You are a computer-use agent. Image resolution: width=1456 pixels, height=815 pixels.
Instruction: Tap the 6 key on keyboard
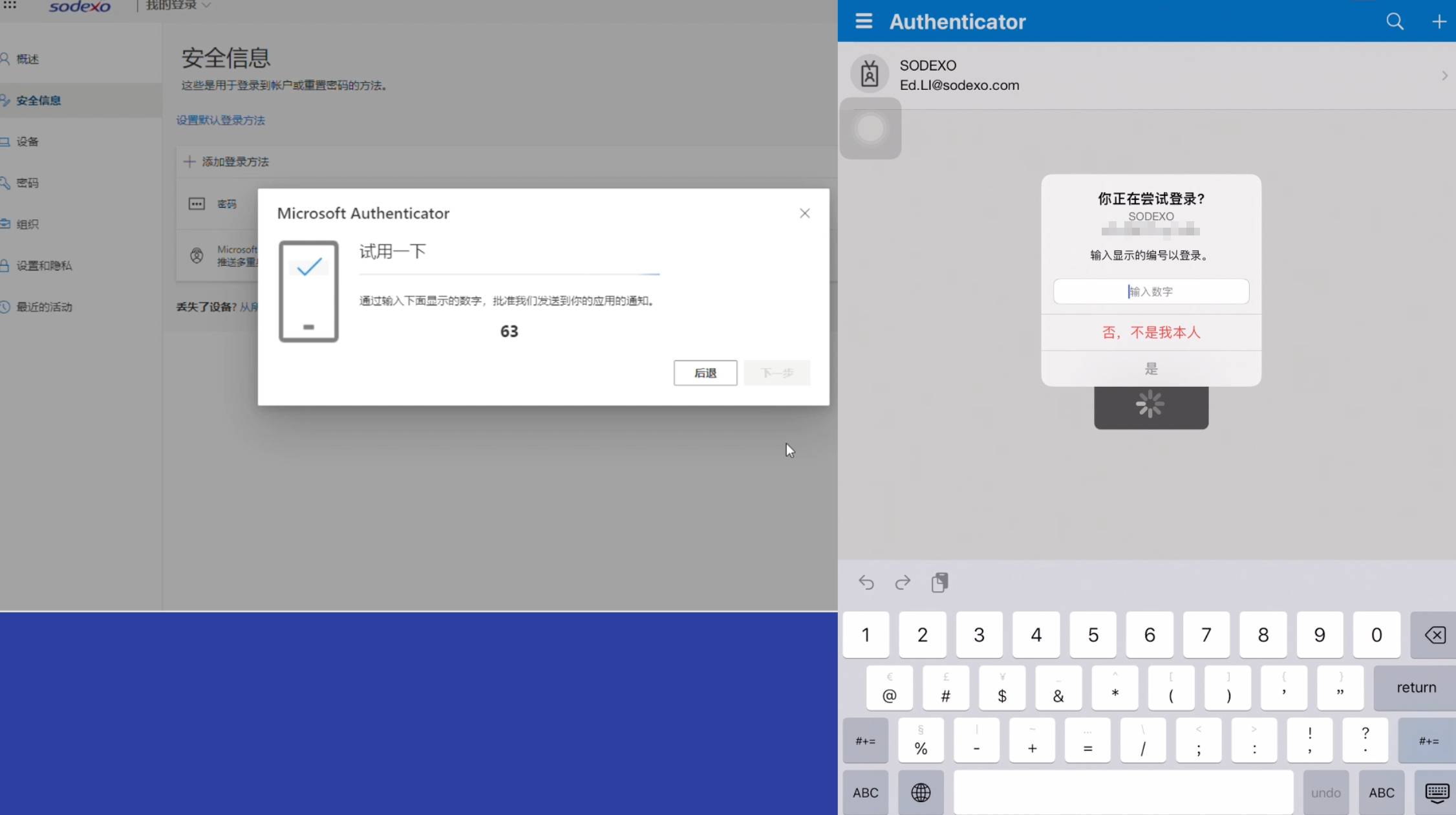[x=1150, y=635]
